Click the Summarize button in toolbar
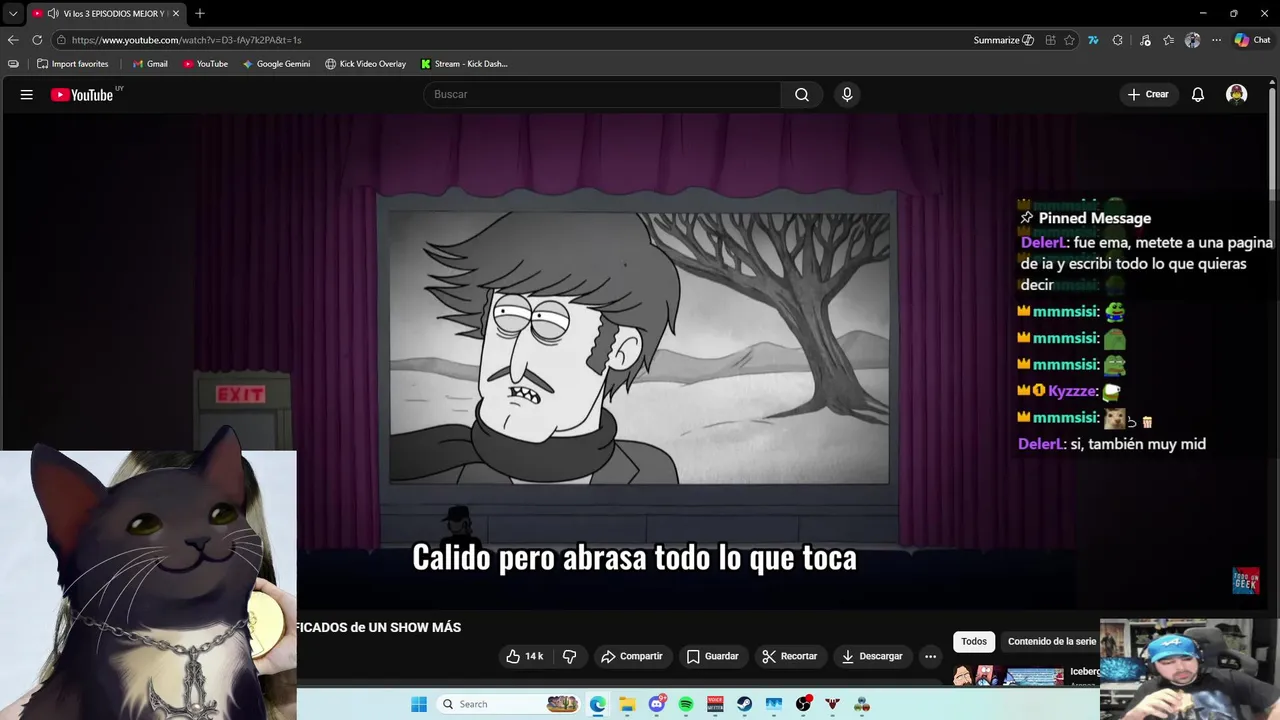Screen dimensions: 1280x720 coord(1004,40)
